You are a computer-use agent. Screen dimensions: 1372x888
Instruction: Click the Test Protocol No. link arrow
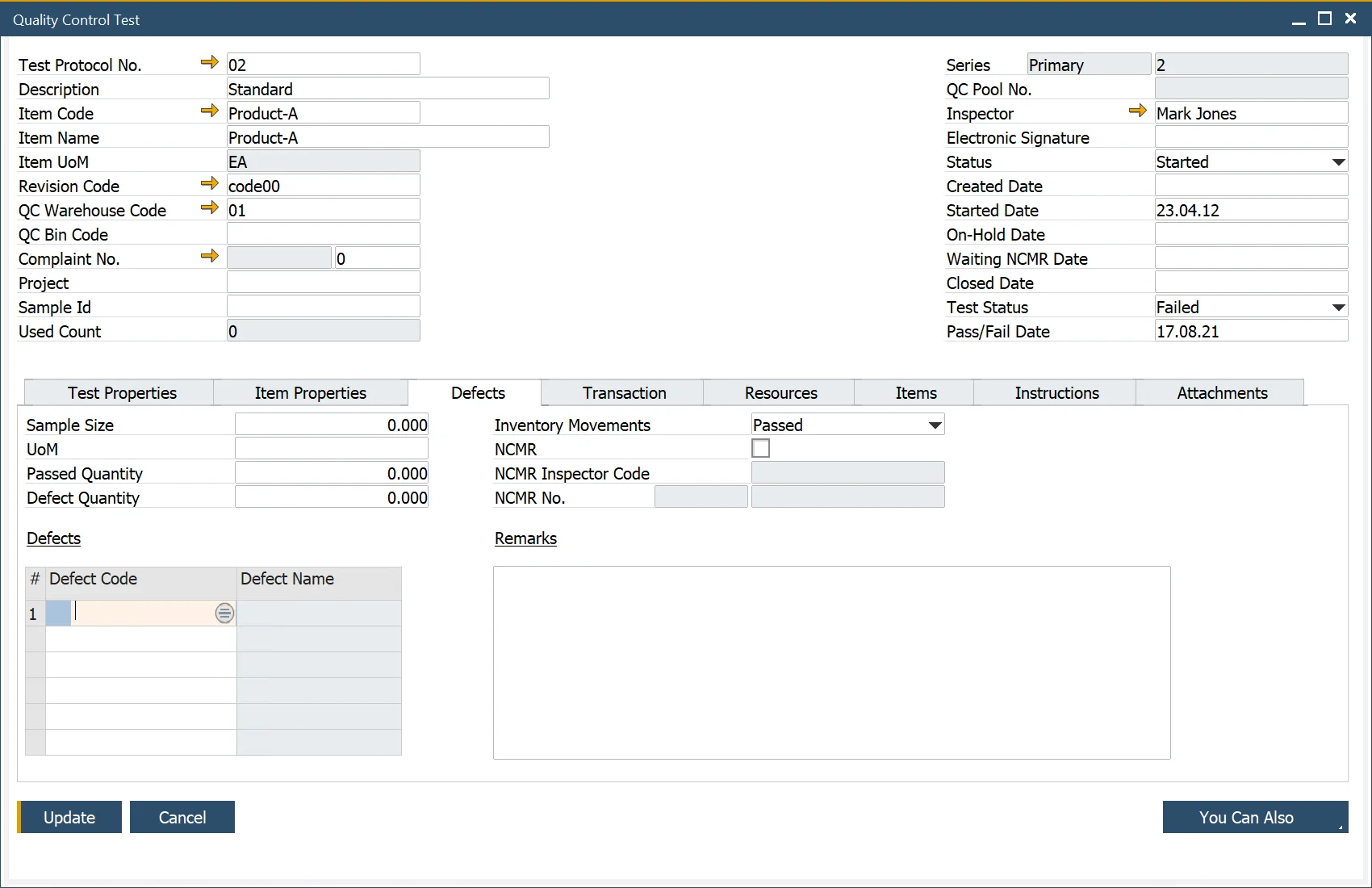(210, 62)
